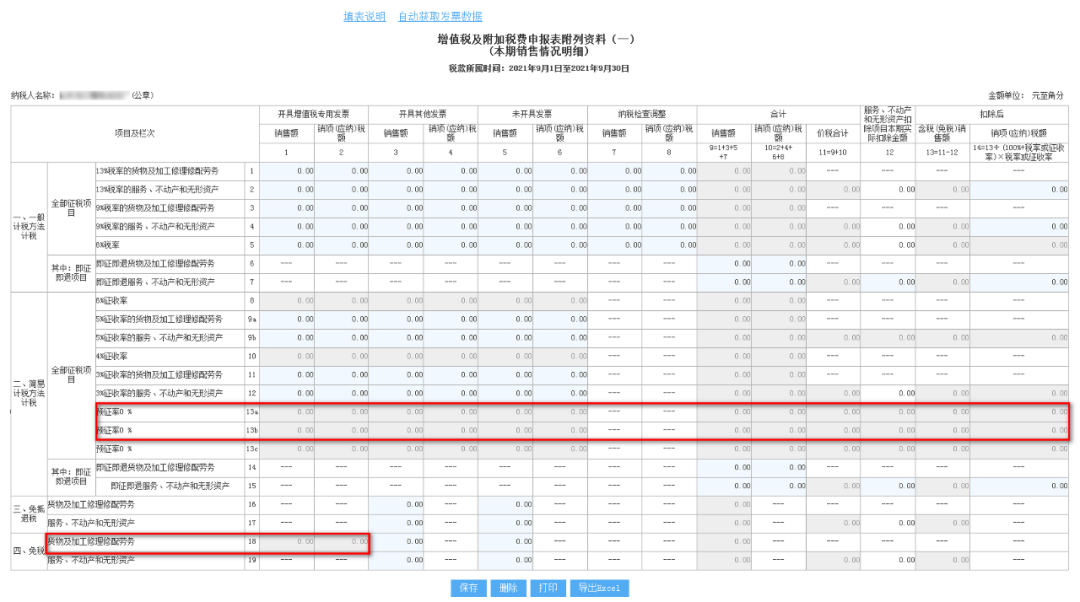Screen dimensions: 1080x602
Task: Click the 打印 button
Action: (x=548, y=588)
